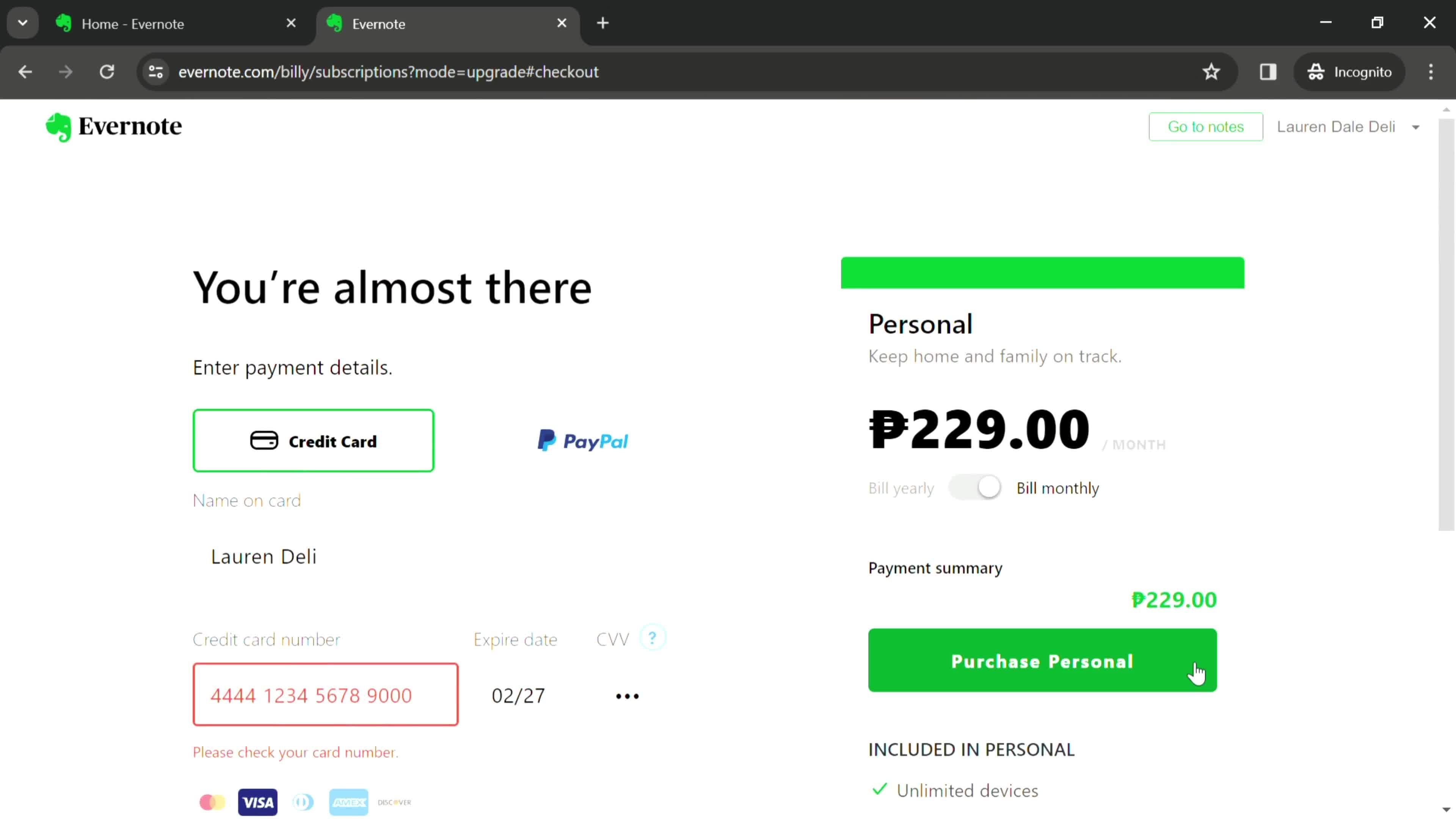1456x819 pixels.
Task: Click the Mastercard accepted card icon
Action: click(x=211, y=802)
